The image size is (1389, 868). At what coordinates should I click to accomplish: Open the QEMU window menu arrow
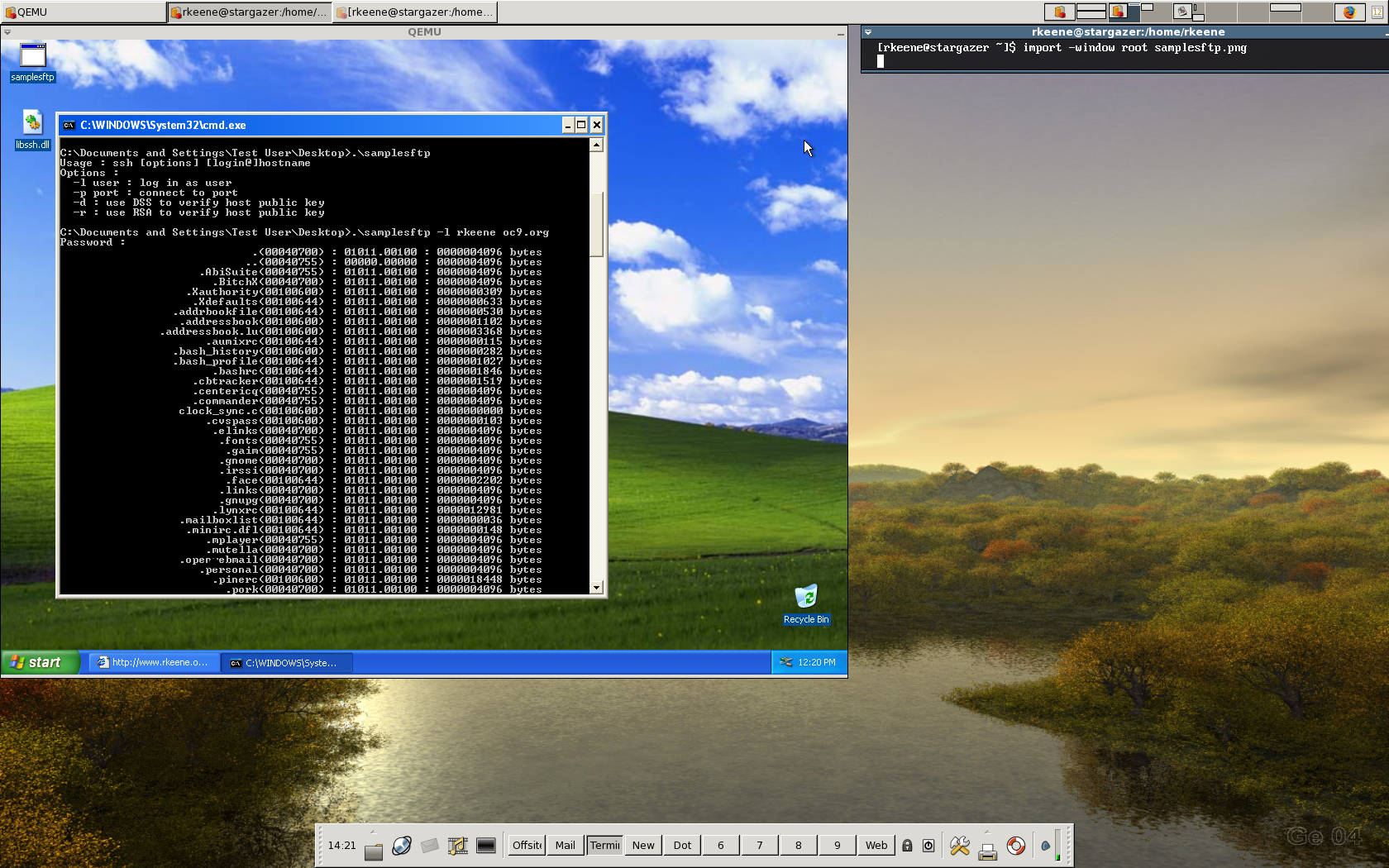click(7, 32)
